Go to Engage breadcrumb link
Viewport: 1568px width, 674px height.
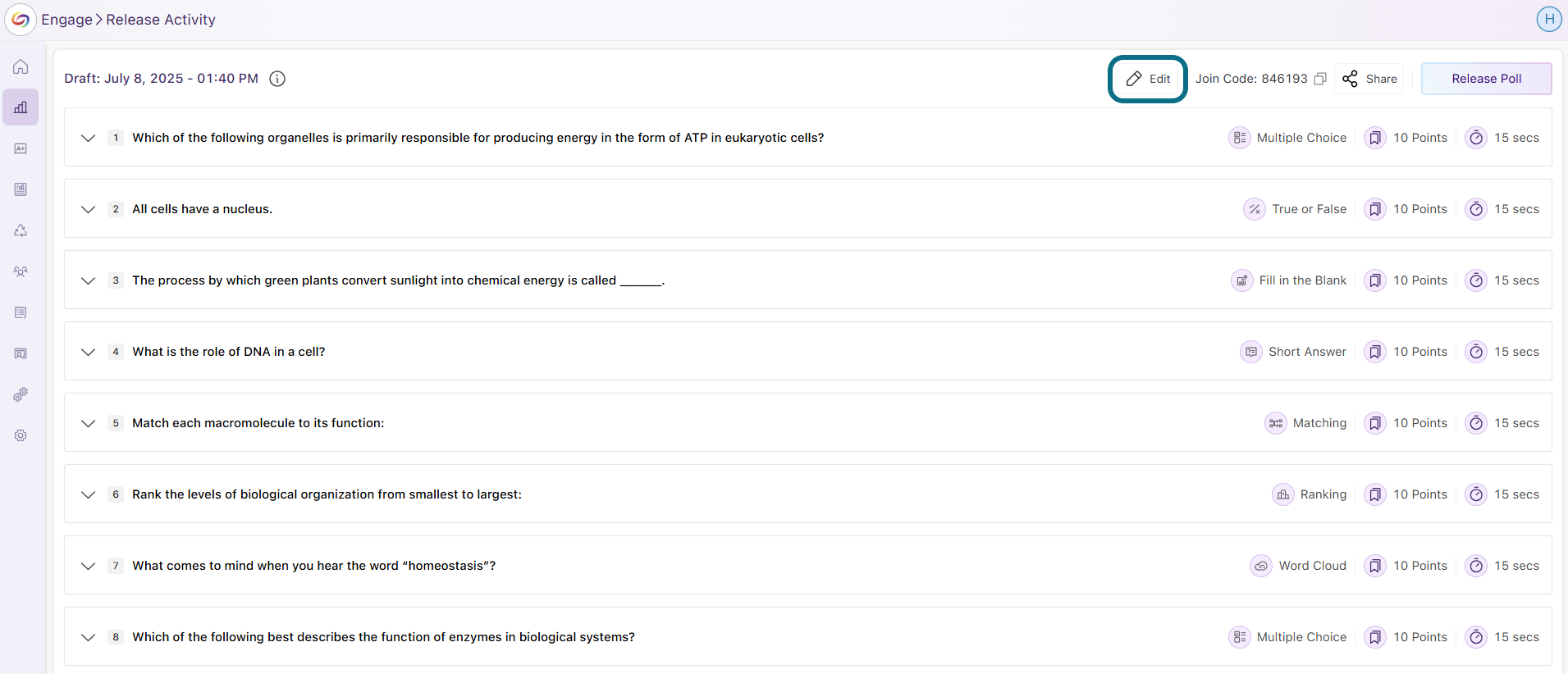[x=66, y=20]
